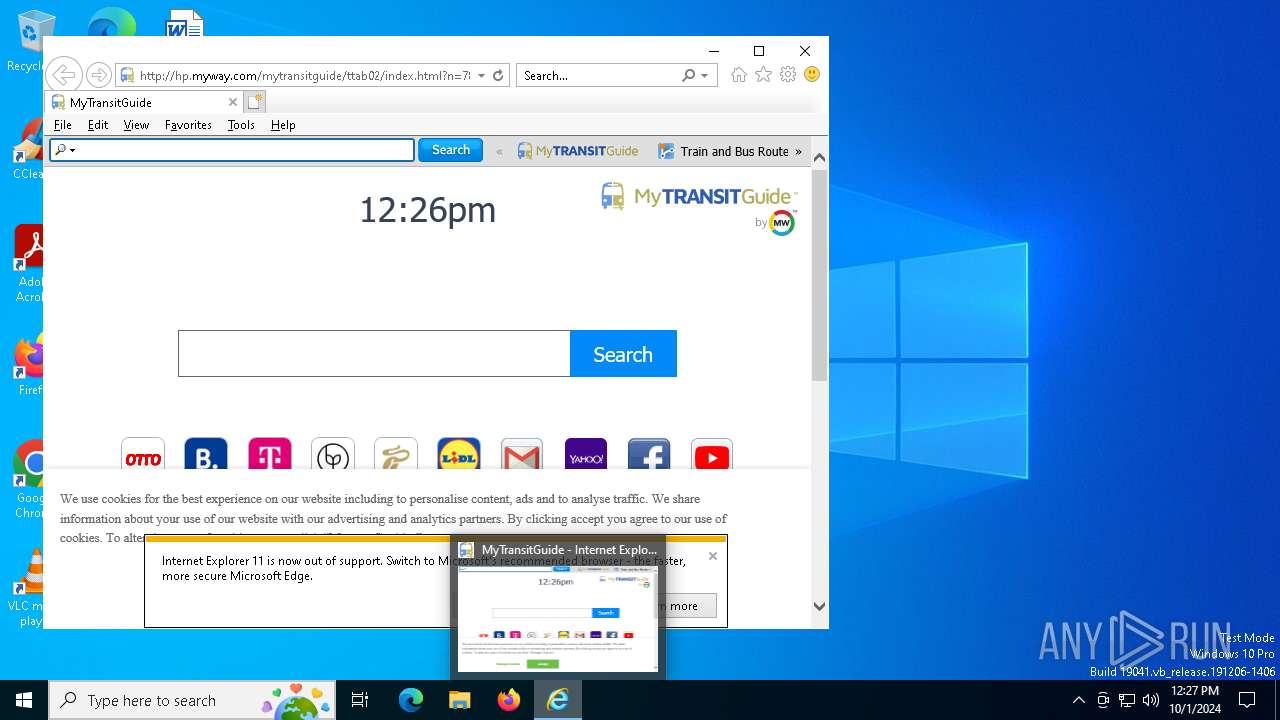Open the Action Center notifications icon
This screenshot has width=1280, height=720.
(x=1247, y=700)
